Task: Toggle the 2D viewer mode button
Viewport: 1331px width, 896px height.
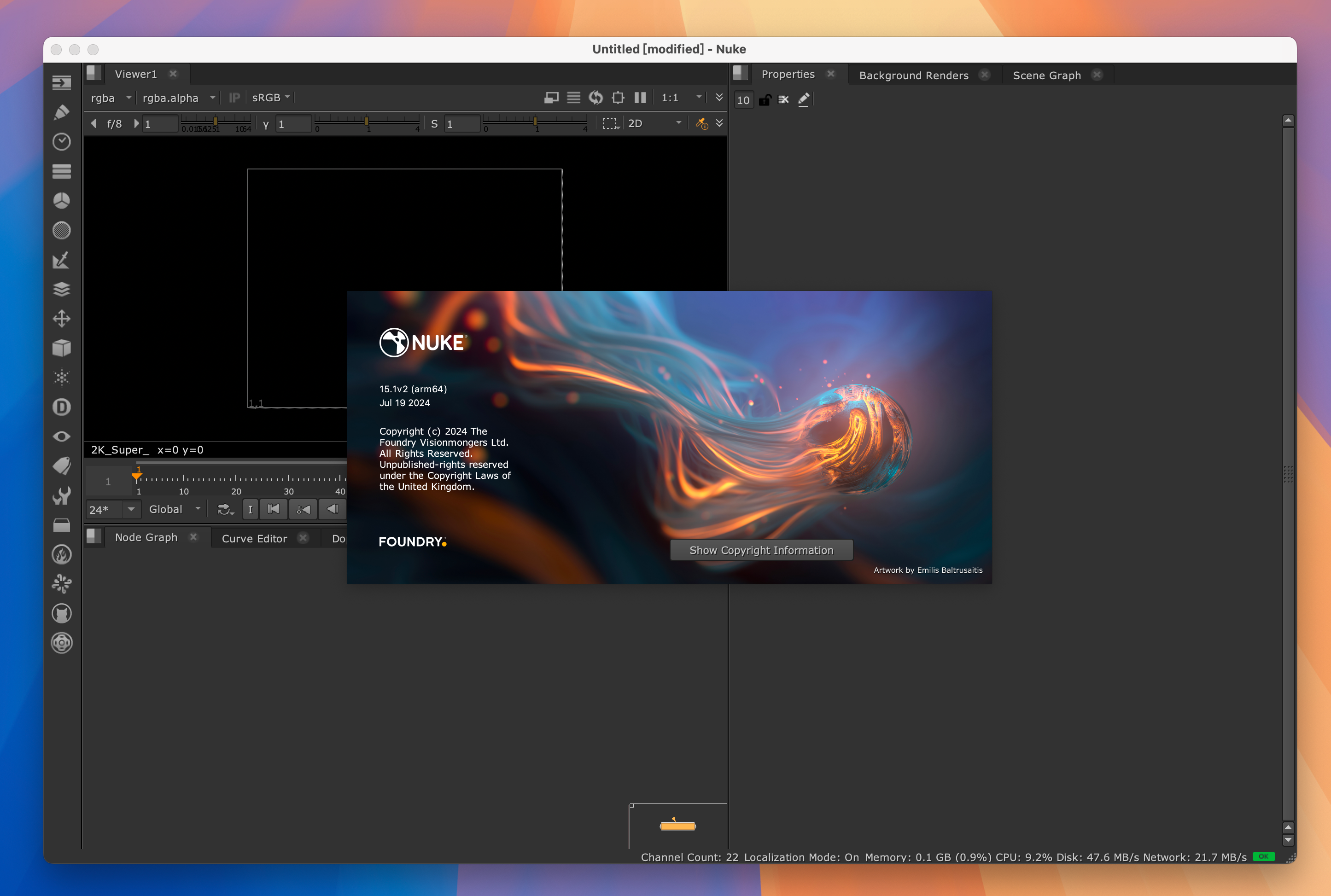Action: [x=636, y=123]
